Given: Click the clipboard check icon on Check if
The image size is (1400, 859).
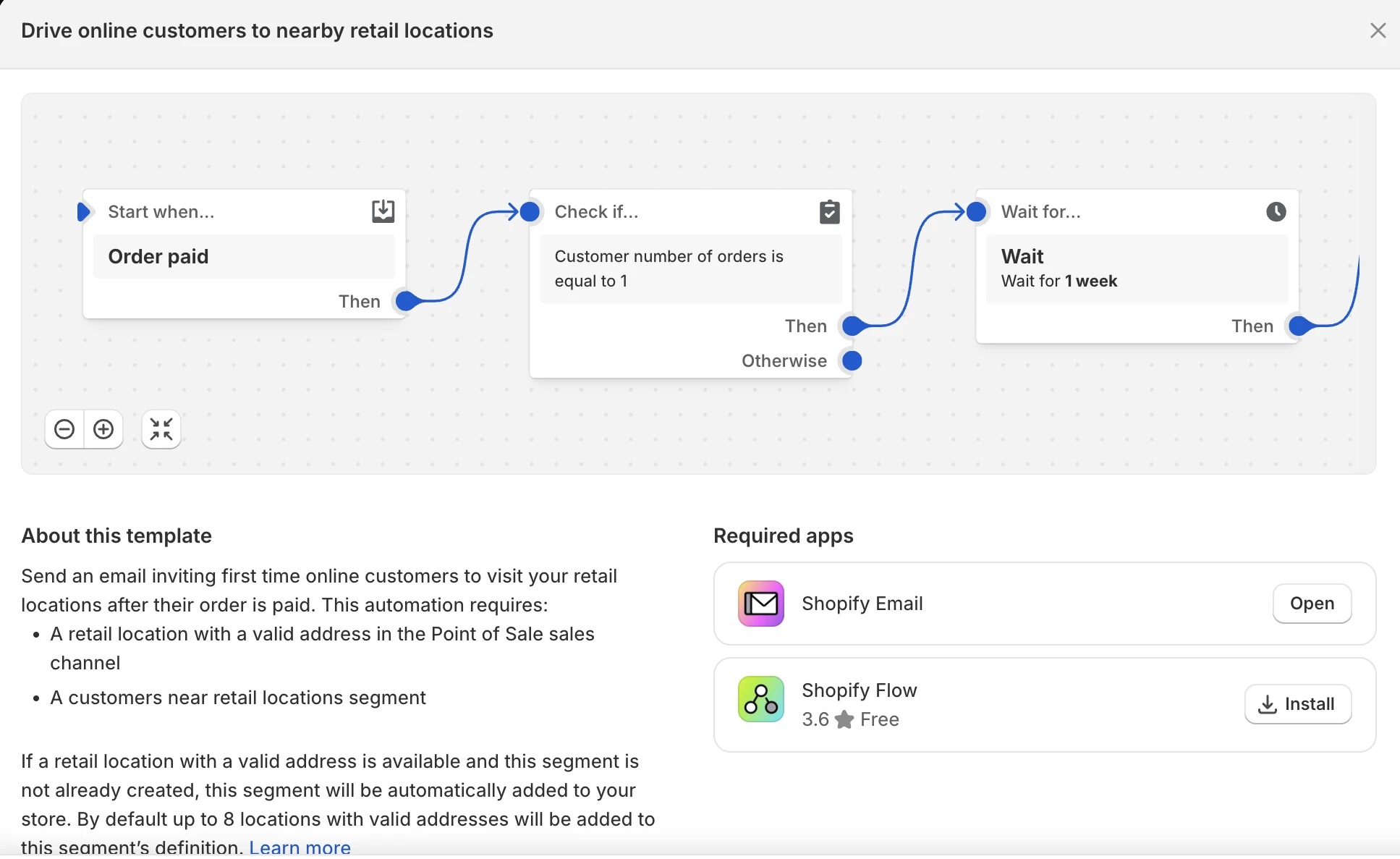Looking at the screenshot, I should click(829, 212).
